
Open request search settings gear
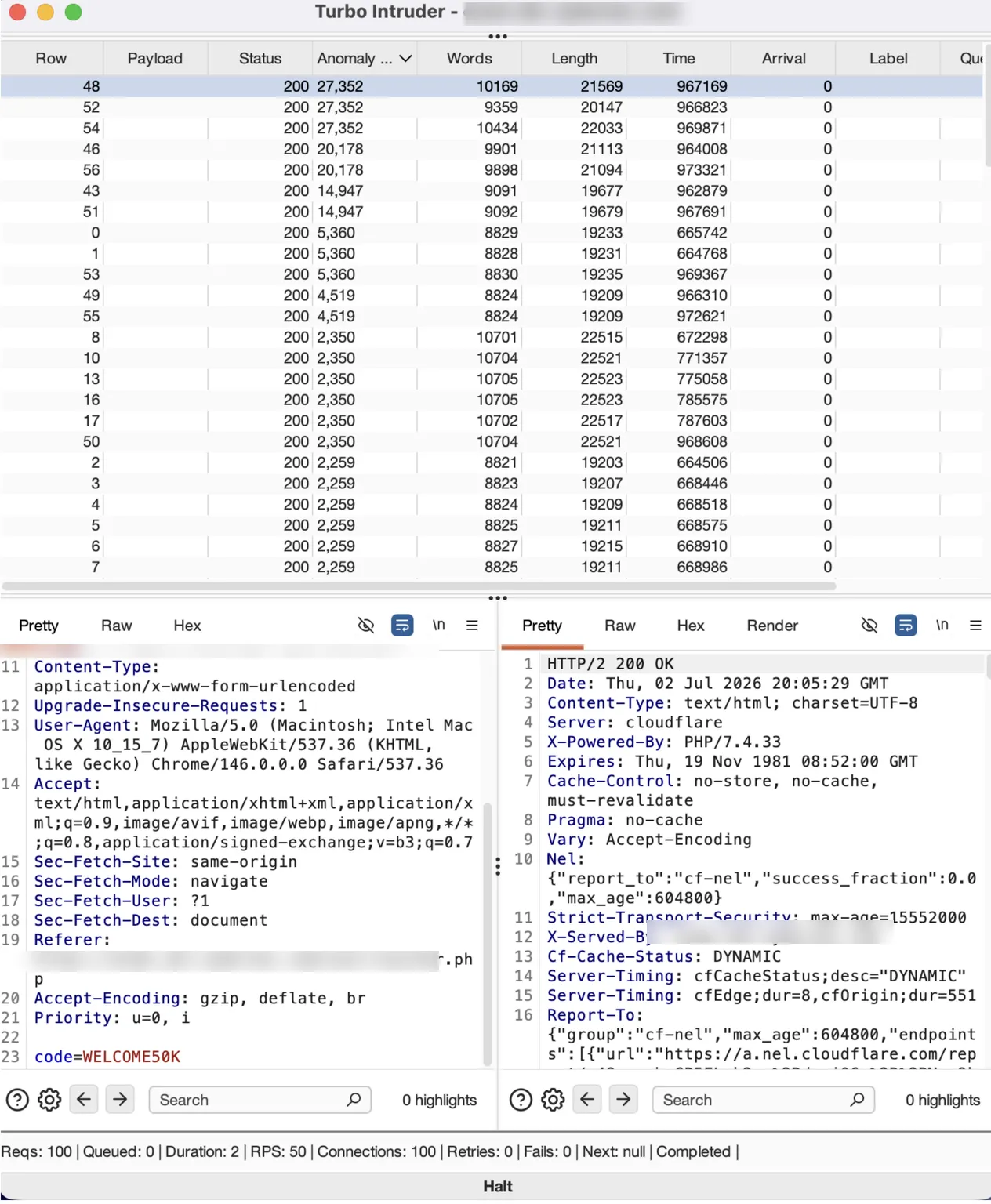pyautogui.click(x=49, y=1101)
